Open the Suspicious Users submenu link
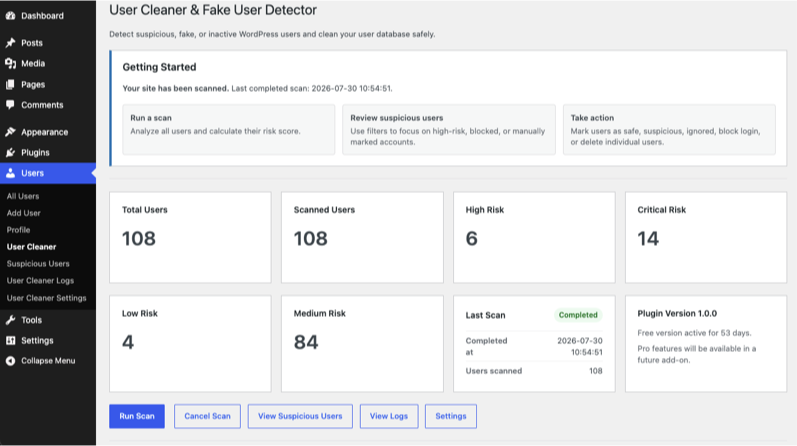Viewport: 797px width, 446px height. pos(38,263)
